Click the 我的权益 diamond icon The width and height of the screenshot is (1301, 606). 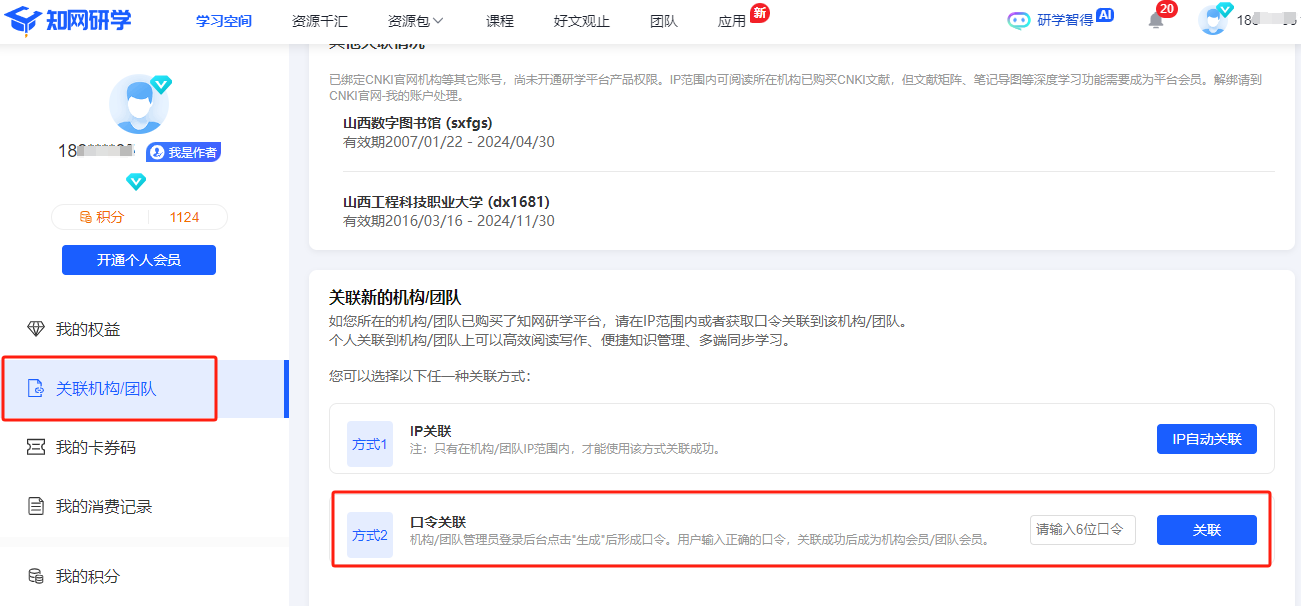click(36, 330)
